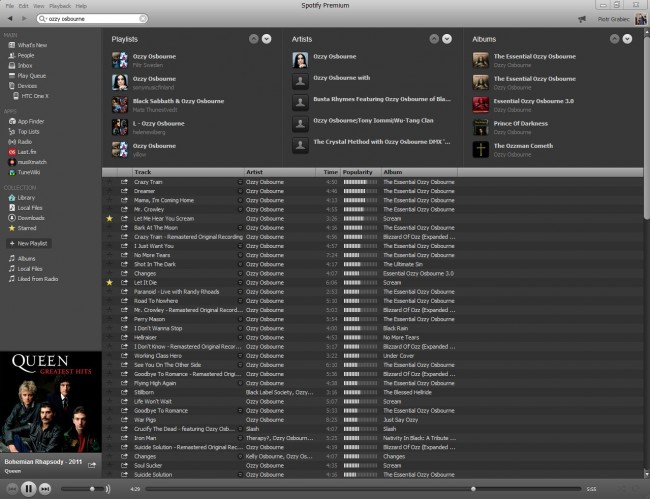Viewport: 650px width, 499px height.
Task: Open Black Sabbath & Ozzy Osbourne playlist
Action: pos(178,101)
